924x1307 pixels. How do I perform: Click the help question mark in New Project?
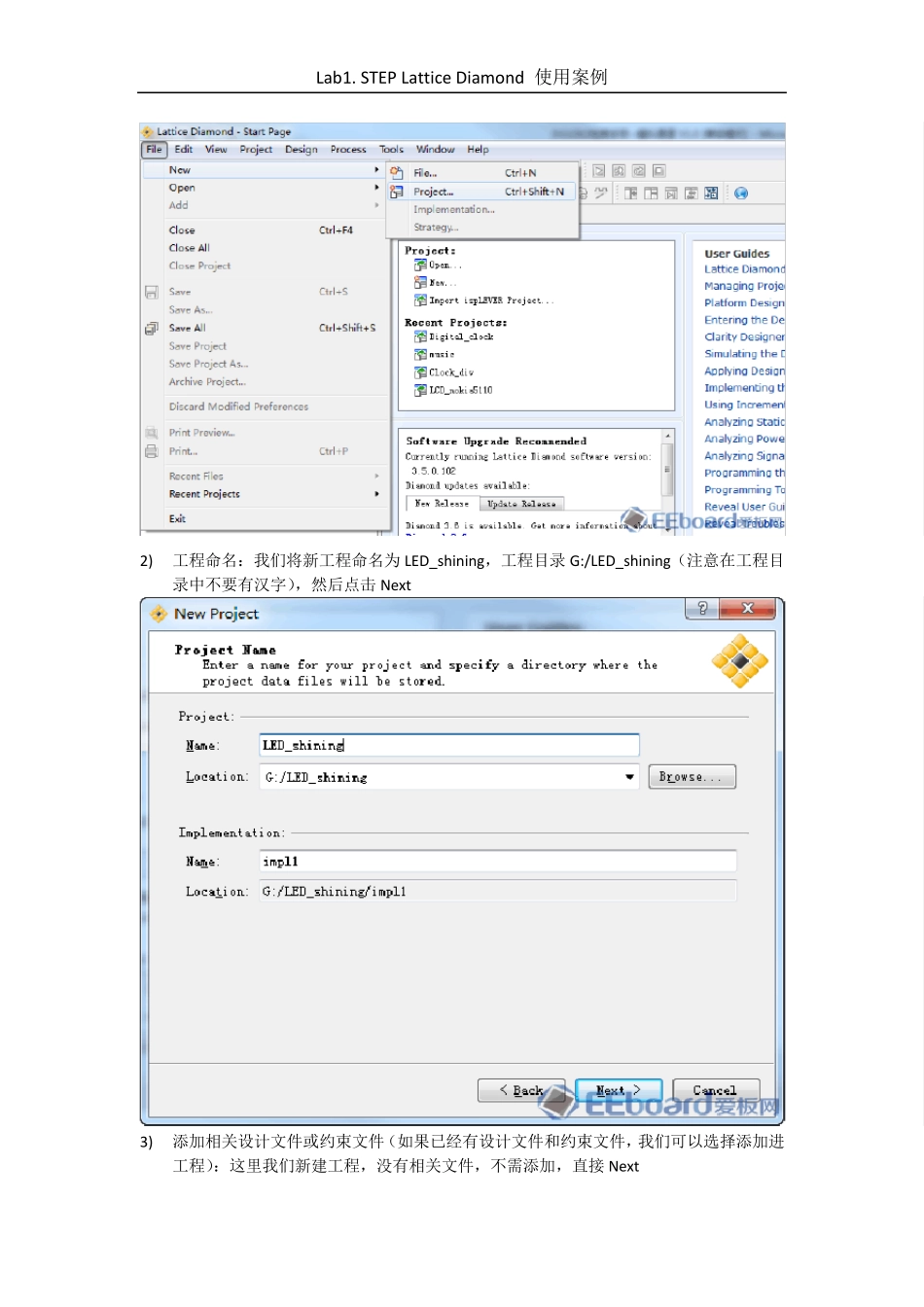pyautogui.click(x=702, y=609)
